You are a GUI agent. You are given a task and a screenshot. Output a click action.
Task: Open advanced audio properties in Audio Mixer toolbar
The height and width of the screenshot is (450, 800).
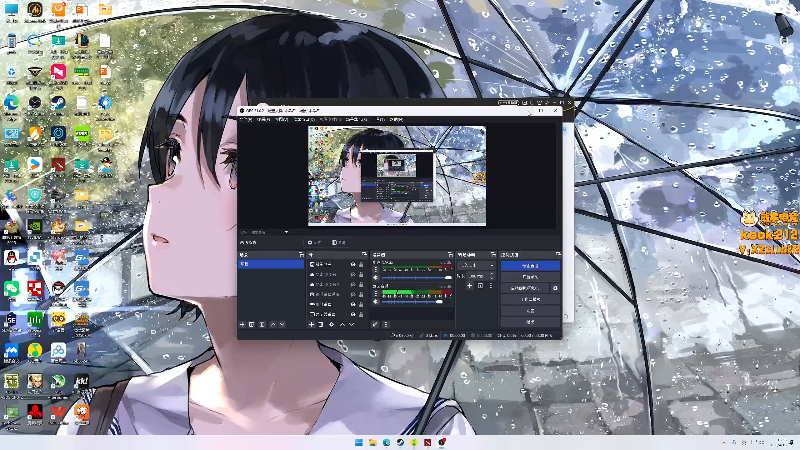(x=375, y=324)
